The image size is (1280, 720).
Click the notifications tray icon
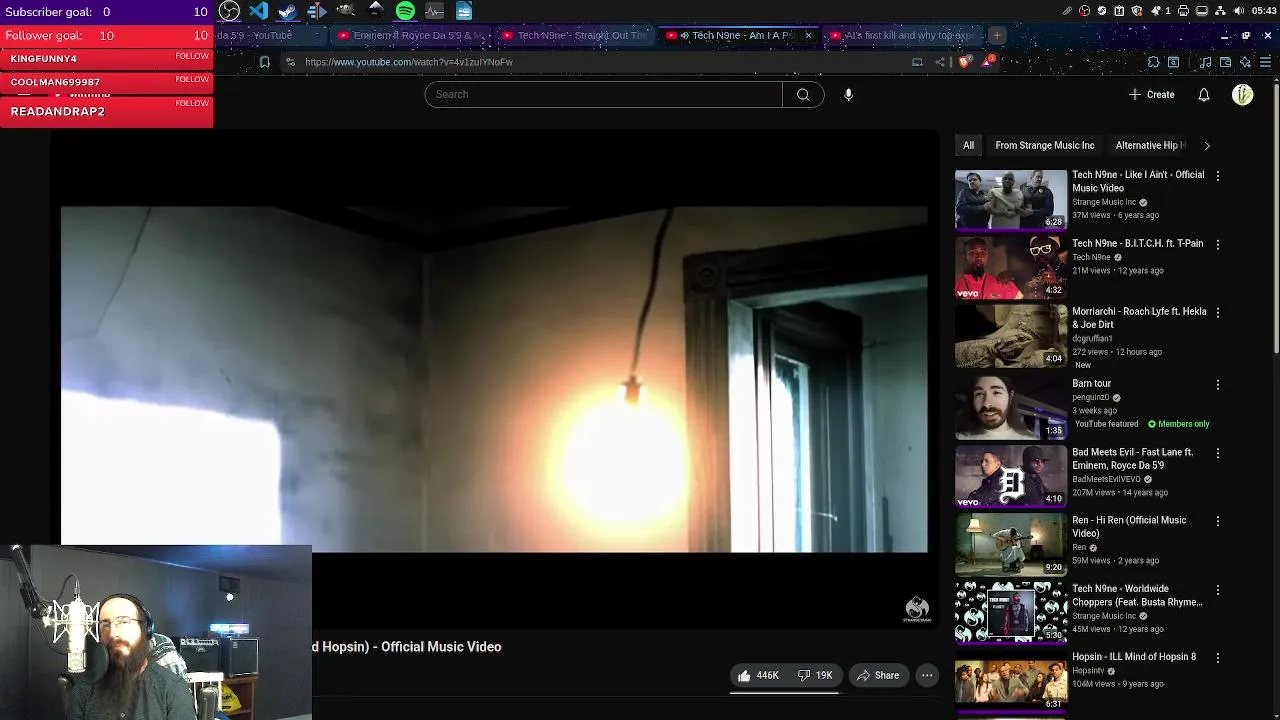1155,11
